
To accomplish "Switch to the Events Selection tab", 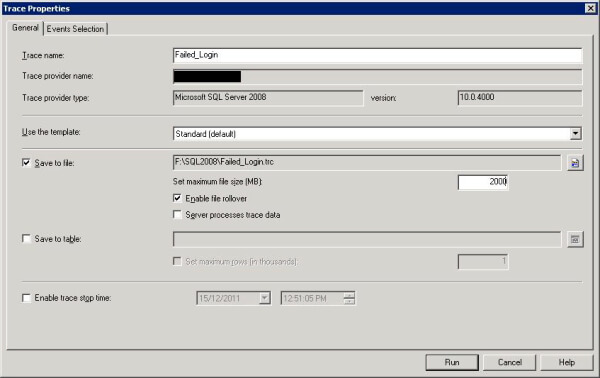I will click(75, 29).
